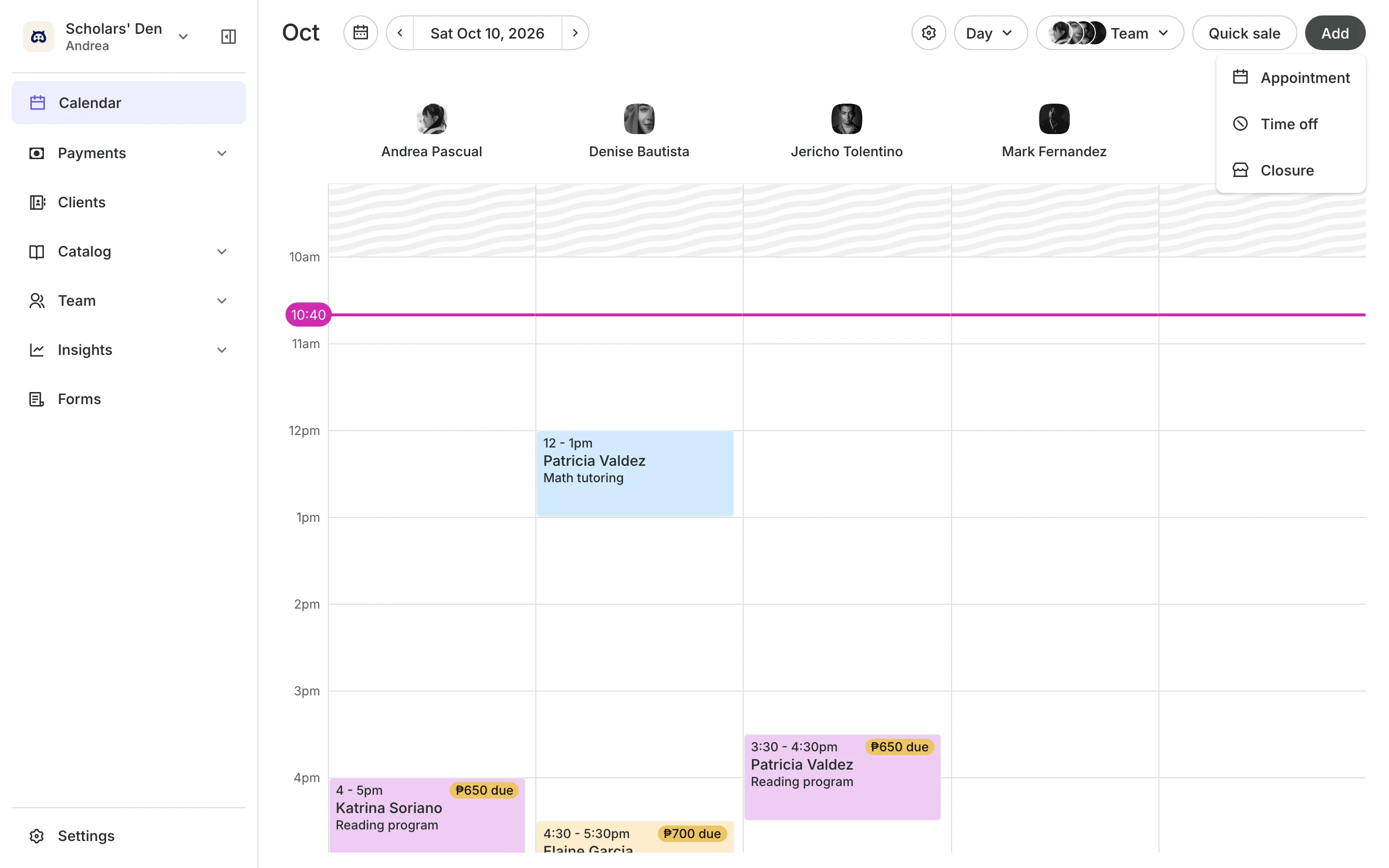Go to previous day arrow
This screenshot has height=868, width=1389.
[x=400, y=33]
